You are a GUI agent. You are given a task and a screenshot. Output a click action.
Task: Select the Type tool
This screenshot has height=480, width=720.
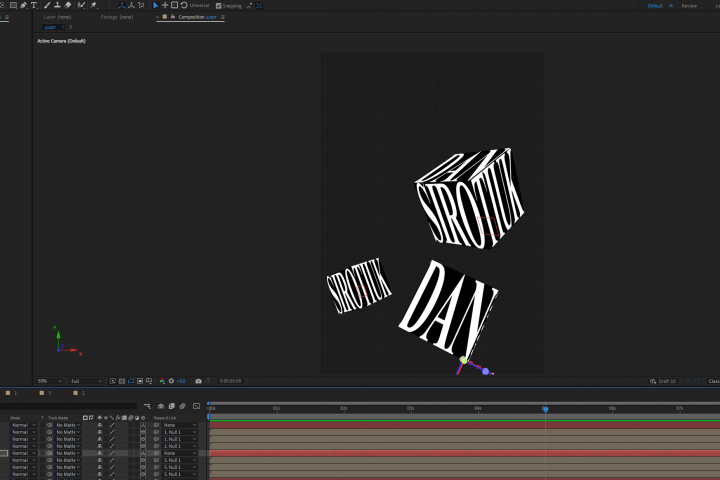coord(34,6)
